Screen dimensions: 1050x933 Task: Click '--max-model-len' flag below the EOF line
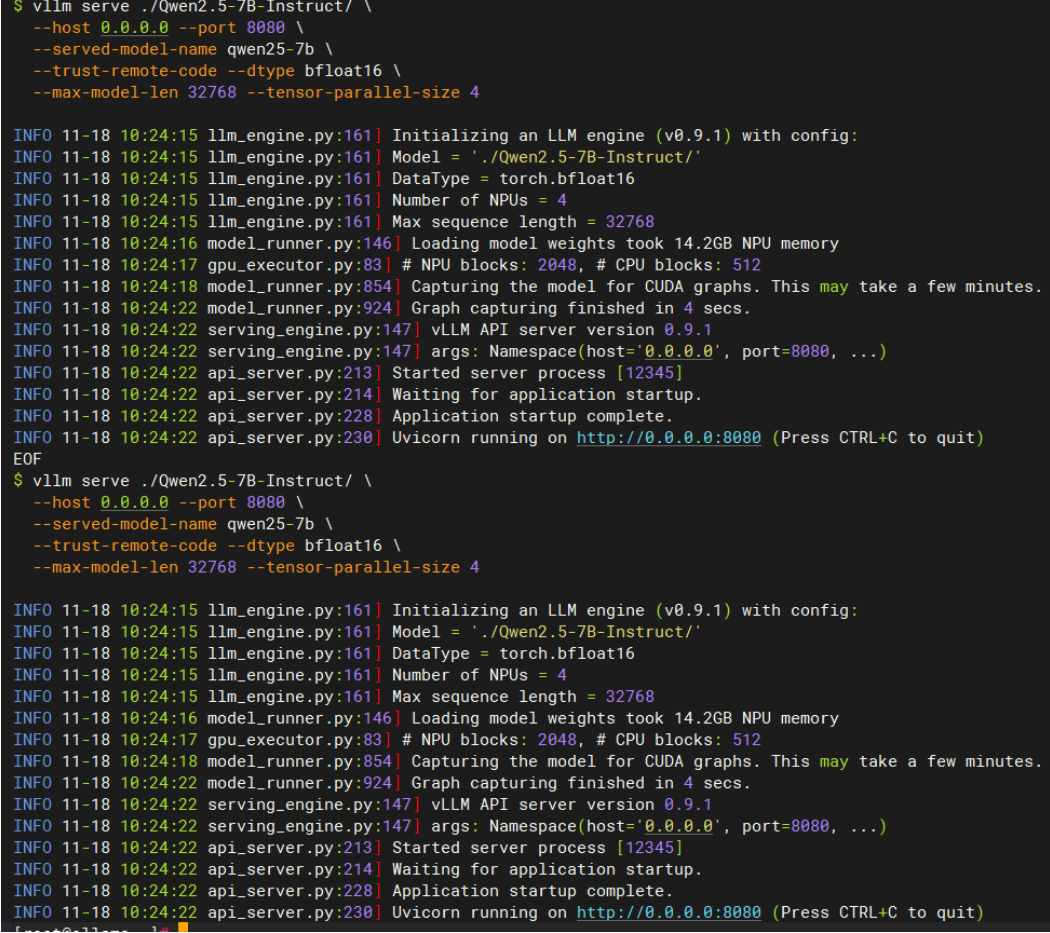106,567
